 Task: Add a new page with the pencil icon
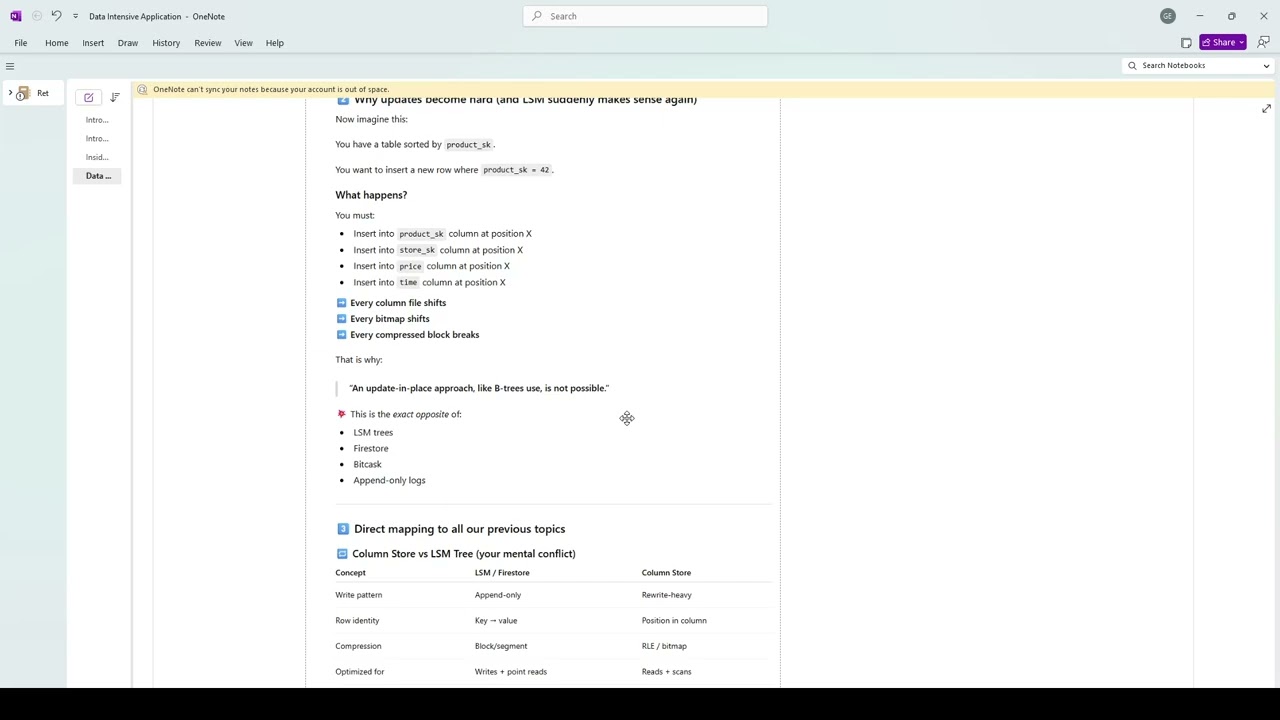click(x=89, y=97)
